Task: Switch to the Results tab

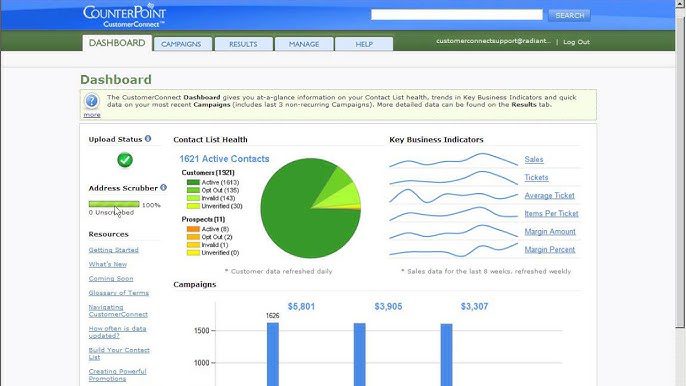Action: tap(243, 44)
